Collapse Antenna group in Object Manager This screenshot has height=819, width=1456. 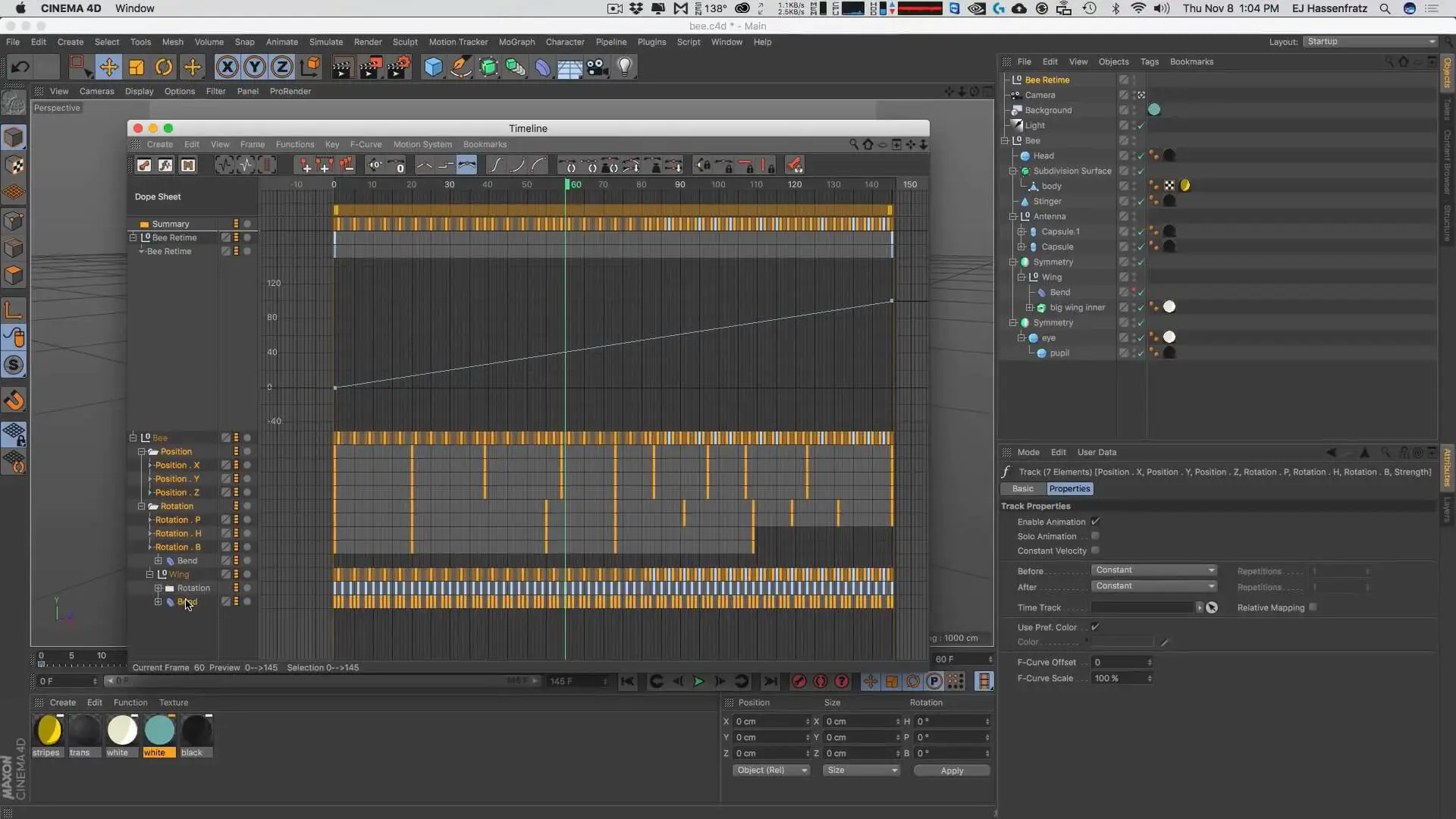[1013, 217]
